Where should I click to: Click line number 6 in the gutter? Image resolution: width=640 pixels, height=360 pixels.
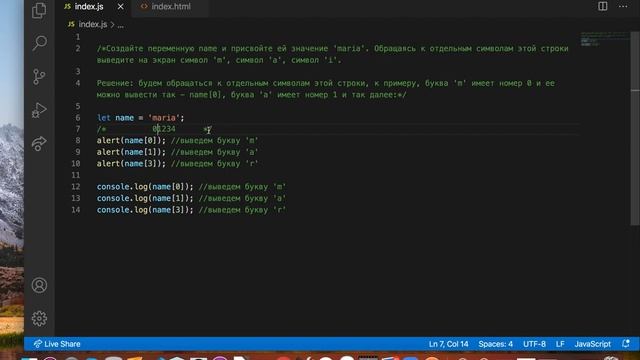78,118
